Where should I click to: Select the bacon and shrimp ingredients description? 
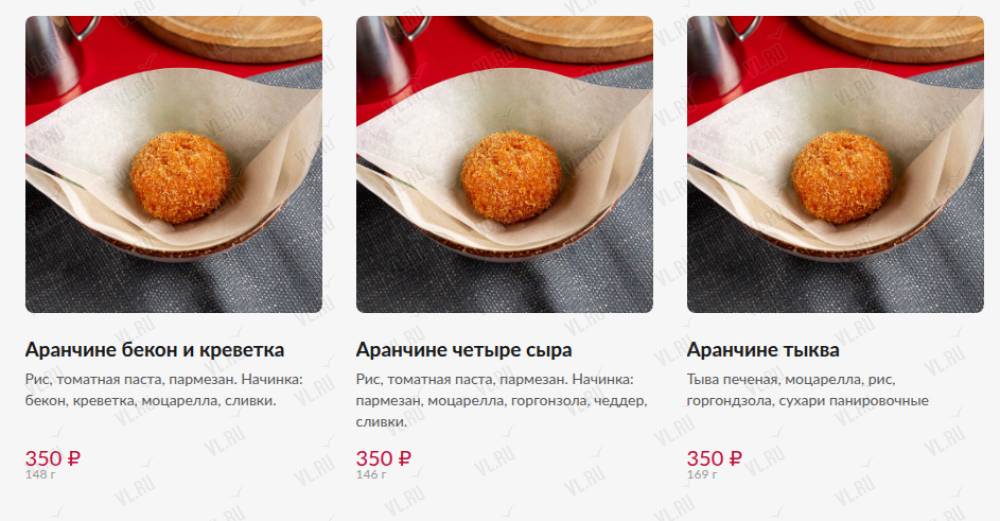click(164, 390)
